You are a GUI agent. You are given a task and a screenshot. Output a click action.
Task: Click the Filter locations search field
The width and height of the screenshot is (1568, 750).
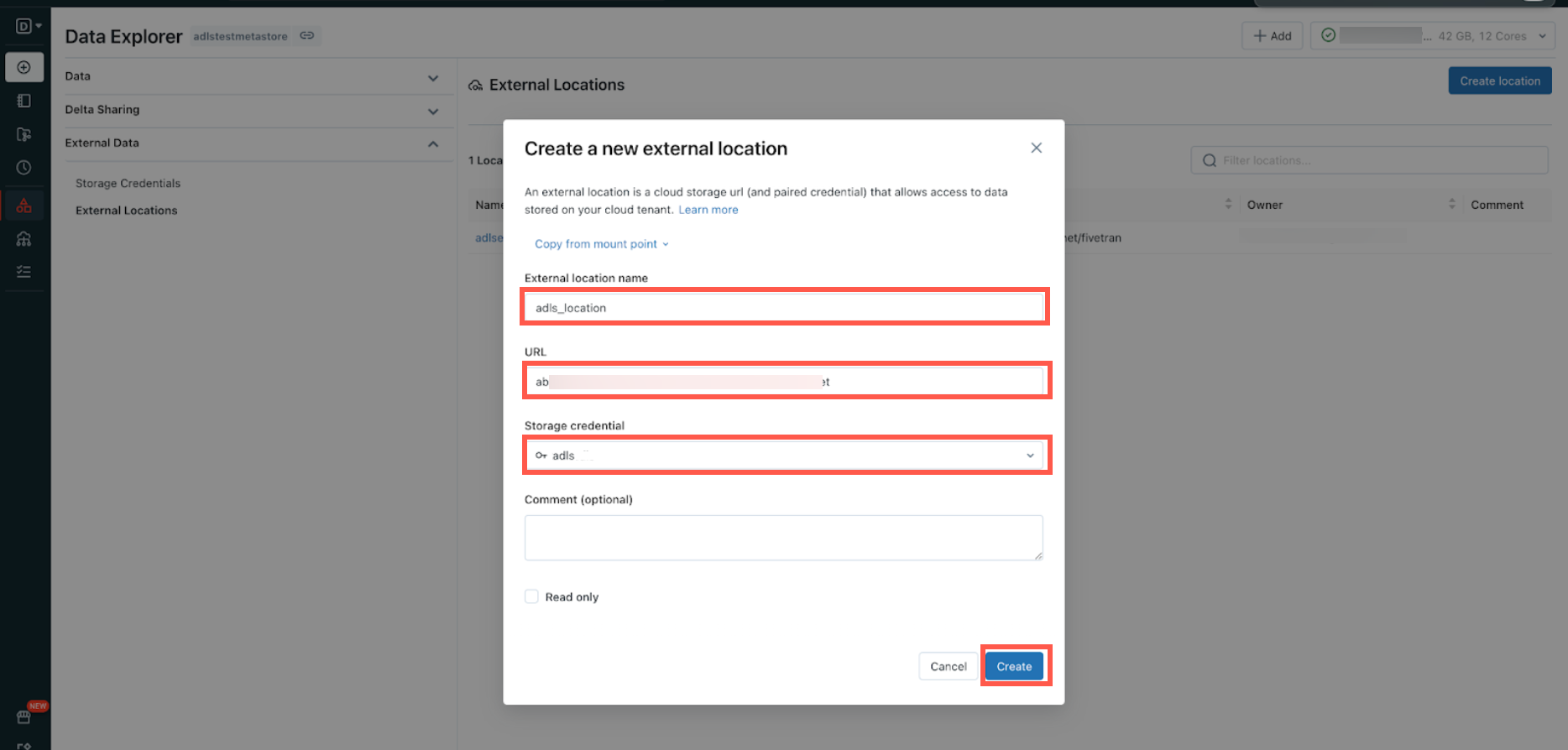click(x=1370, y=160)
